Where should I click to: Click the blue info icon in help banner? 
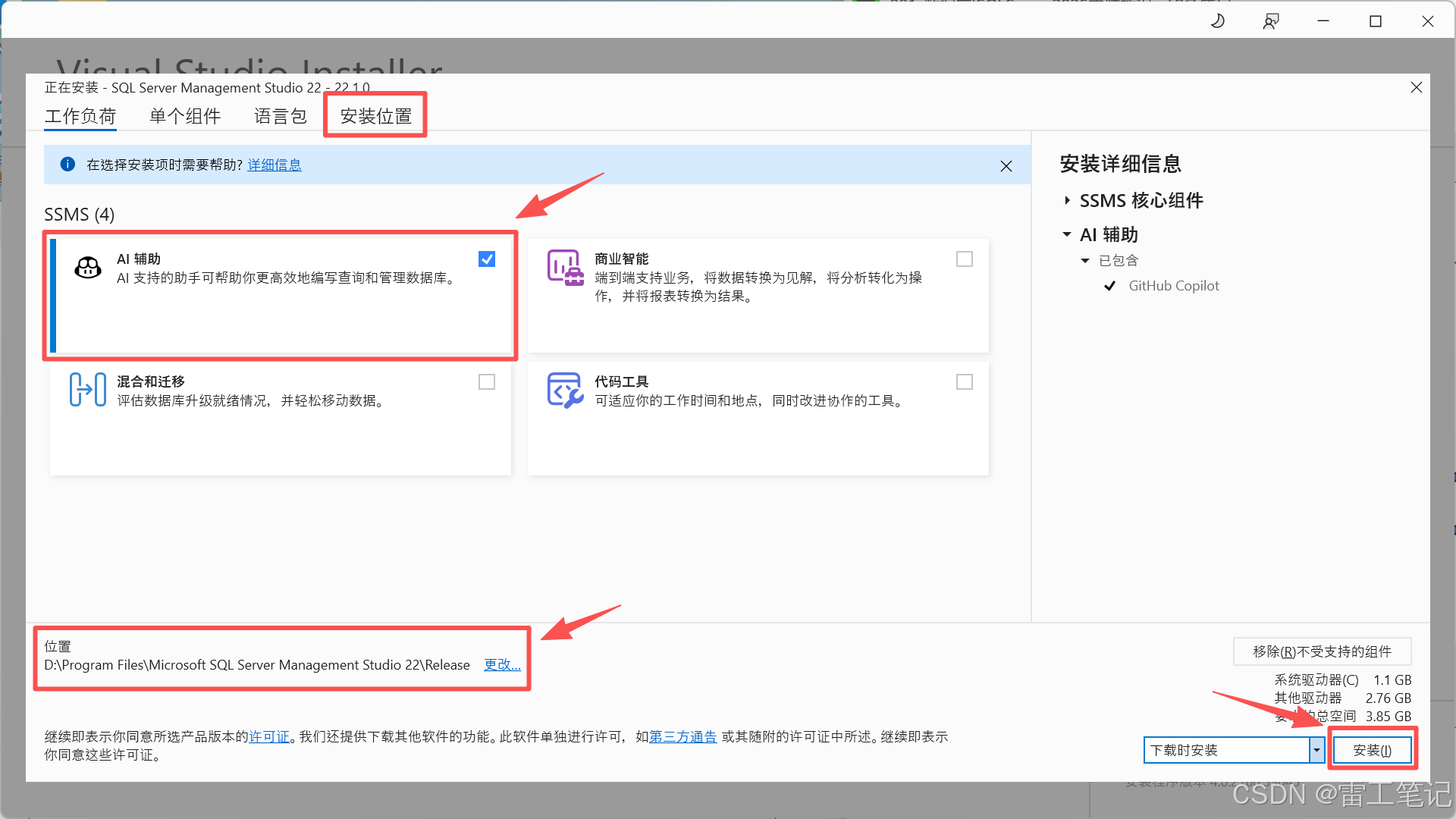coord(67,165)
